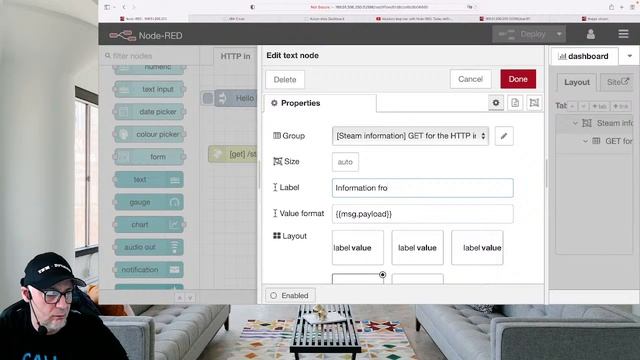Viewport: 640px width, 360px height.
Task: Select the audio out palette node
Action: [149, 247]
